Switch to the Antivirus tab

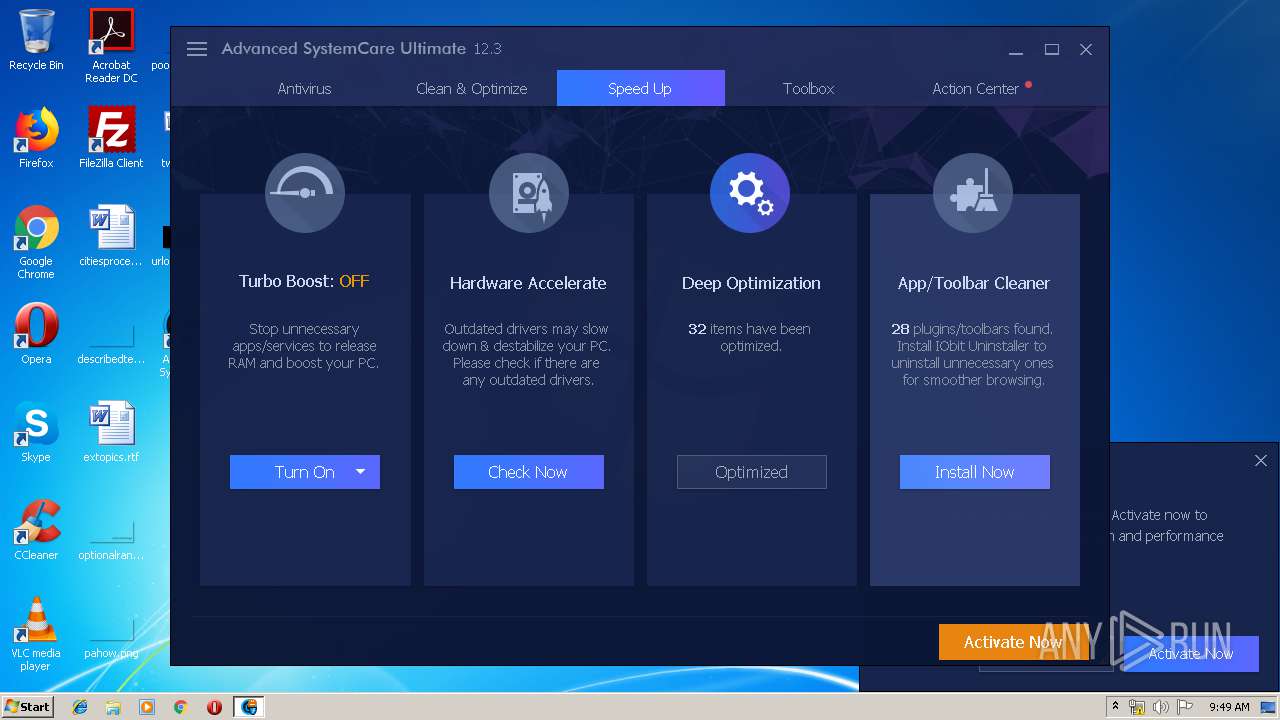click(x=304, y=88)
